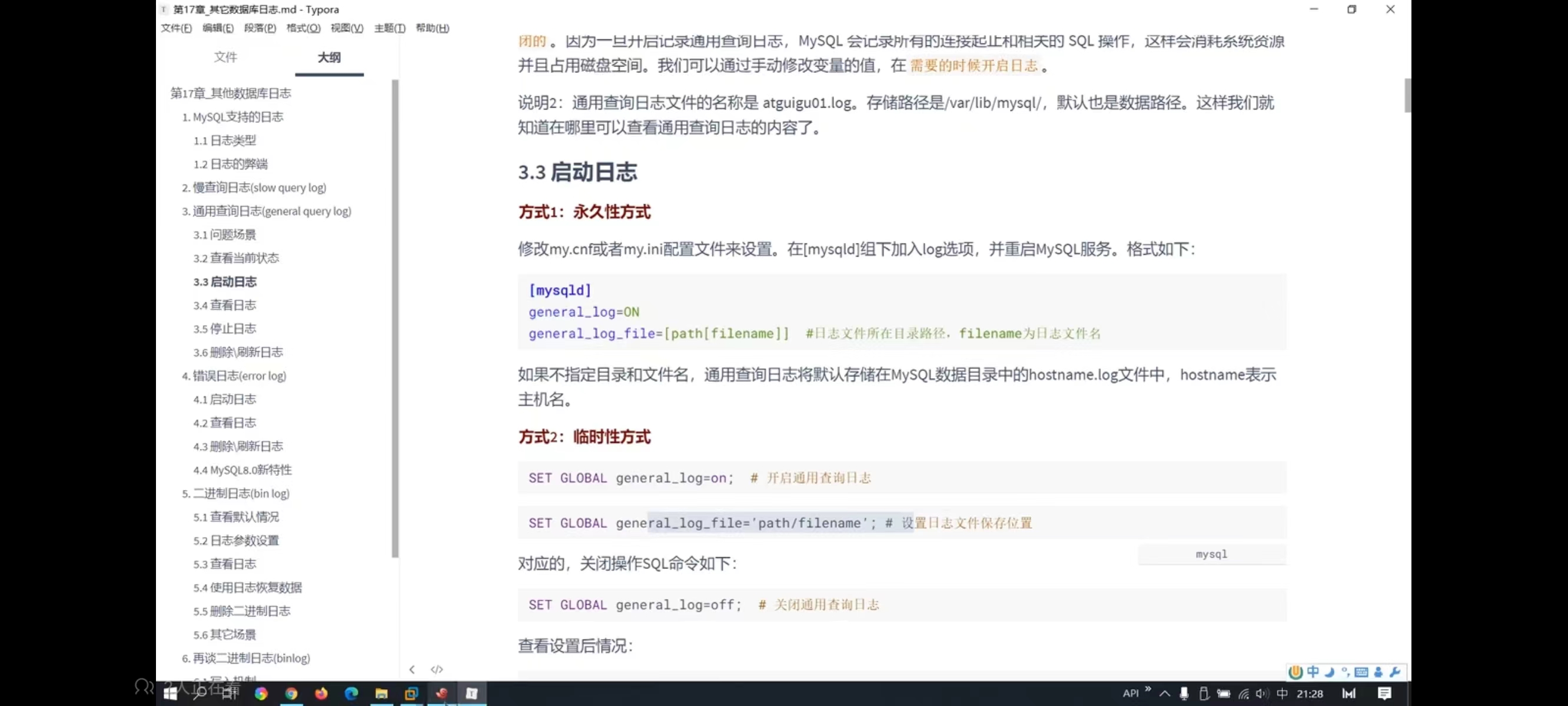This screenshot has width=1568, height=706.
Task: Open the notification center icon
Action: (x=1385, y=694)
